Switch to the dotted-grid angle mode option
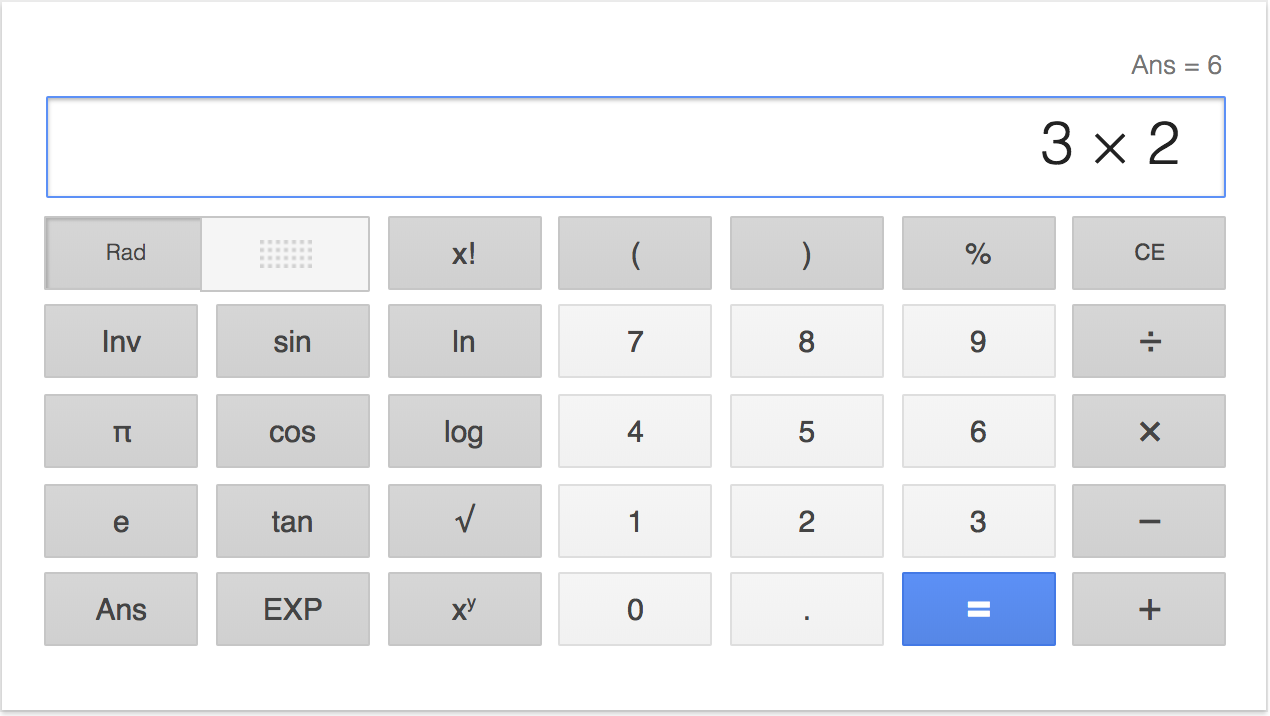Image resolution: width=1270 pixels, height=716 pixels. tap(286, 254)
